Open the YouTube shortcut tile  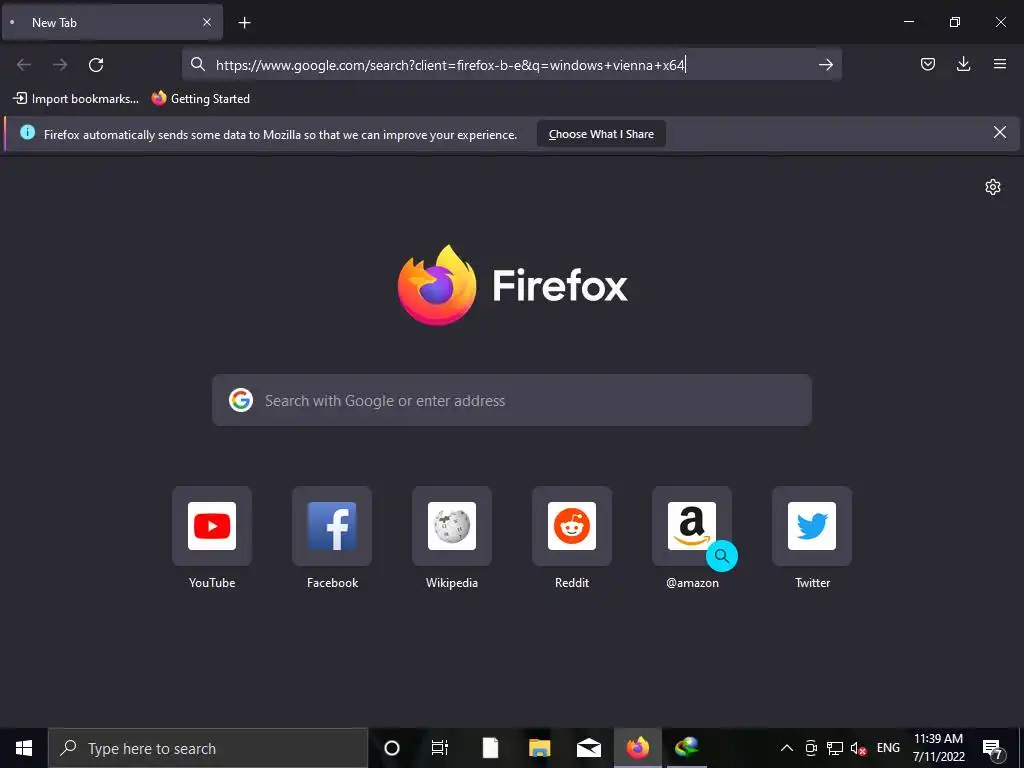click(212, 526)
